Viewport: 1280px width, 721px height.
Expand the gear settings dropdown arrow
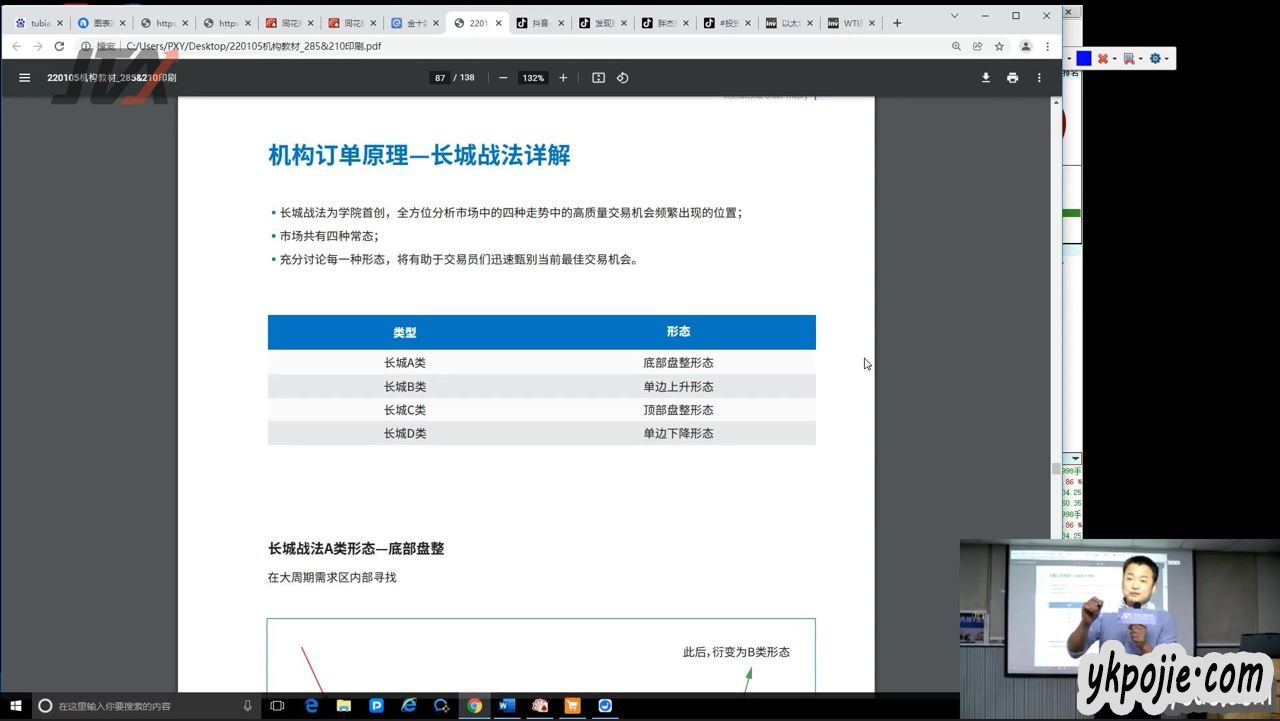1166,59
